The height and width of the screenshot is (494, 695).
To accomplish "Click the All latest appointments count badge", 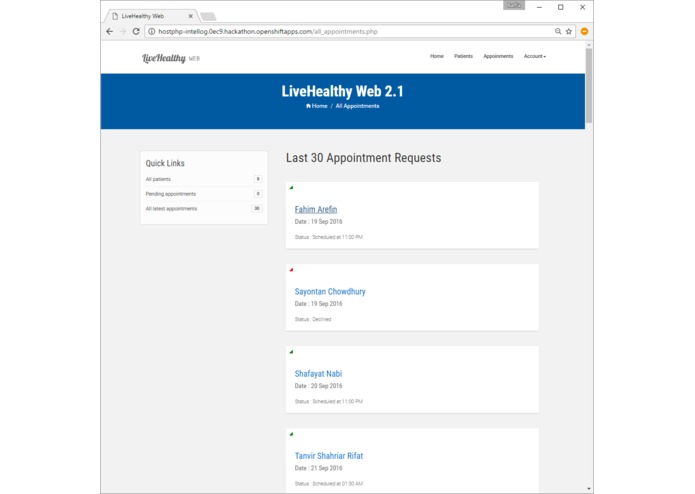I will 257,208.
